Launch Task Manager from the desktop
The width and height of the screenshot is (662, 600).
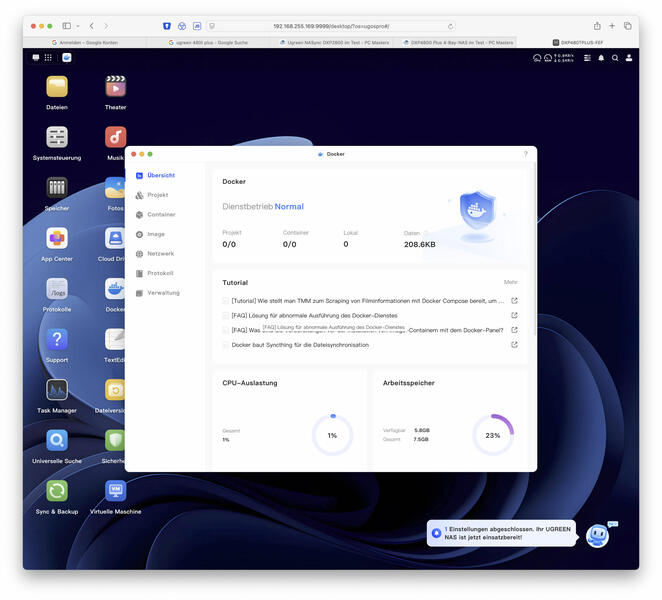[x=57, y=390]
